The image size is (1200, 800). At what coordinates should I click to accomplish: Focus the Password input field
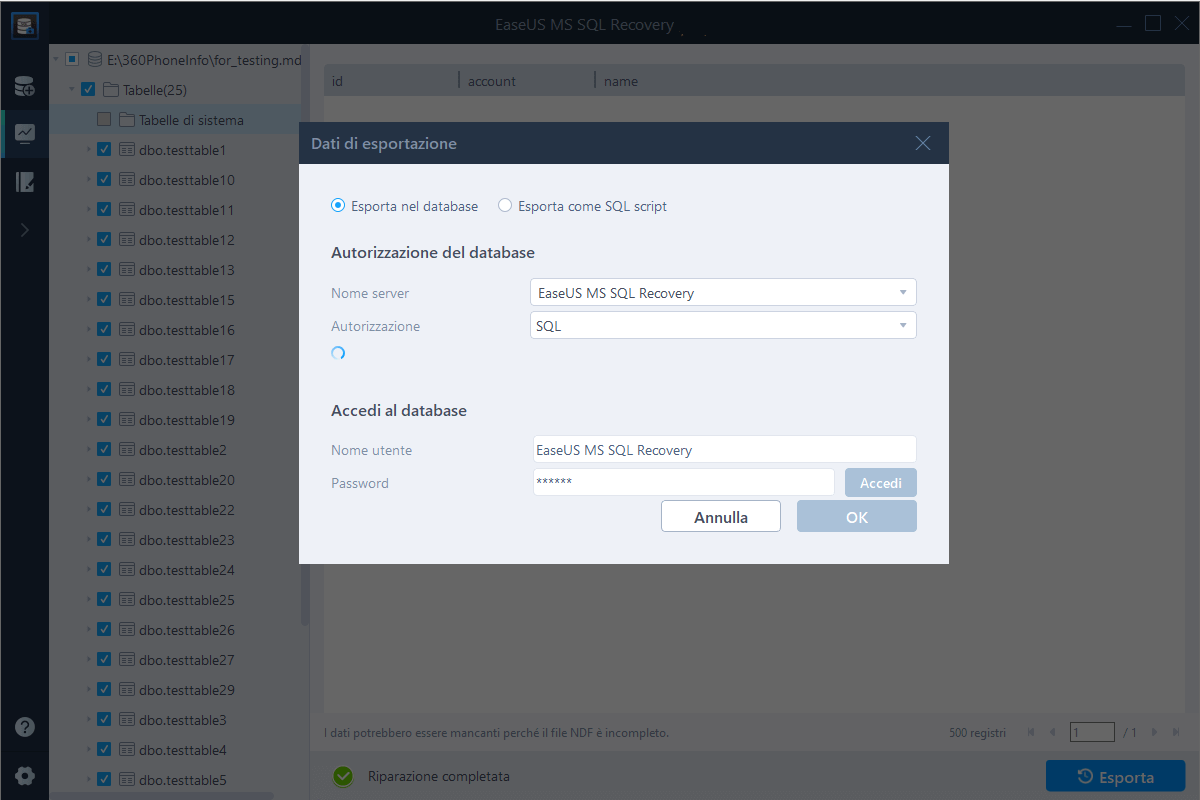point(684,482)
